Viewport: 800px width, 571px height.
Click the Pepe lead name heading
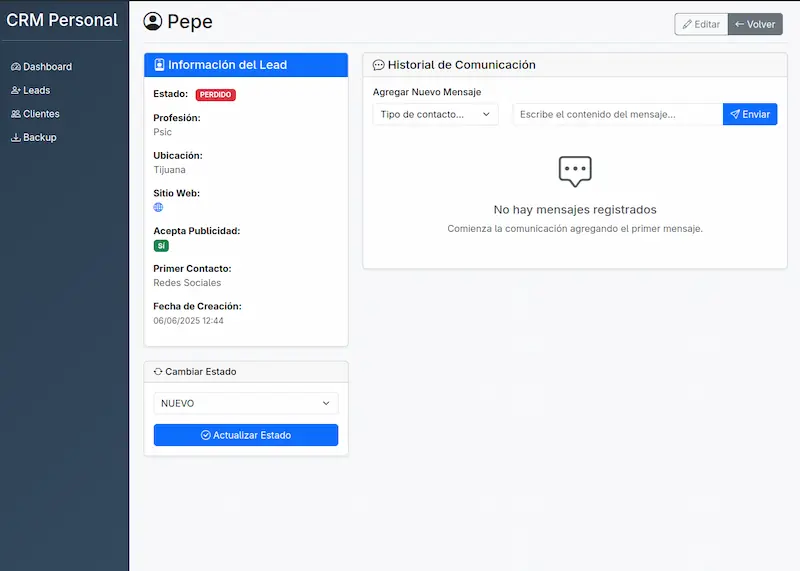190,21
